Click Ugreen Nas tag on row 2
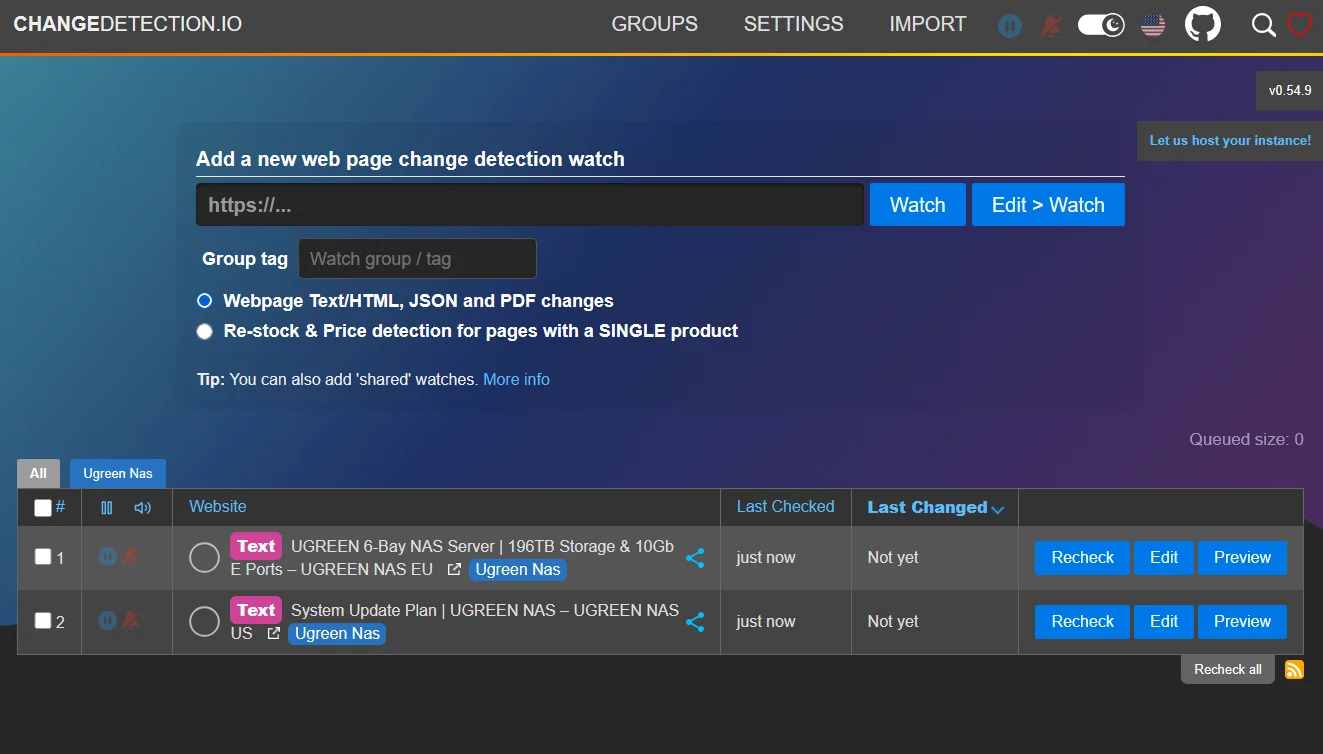 click(337, 634)
